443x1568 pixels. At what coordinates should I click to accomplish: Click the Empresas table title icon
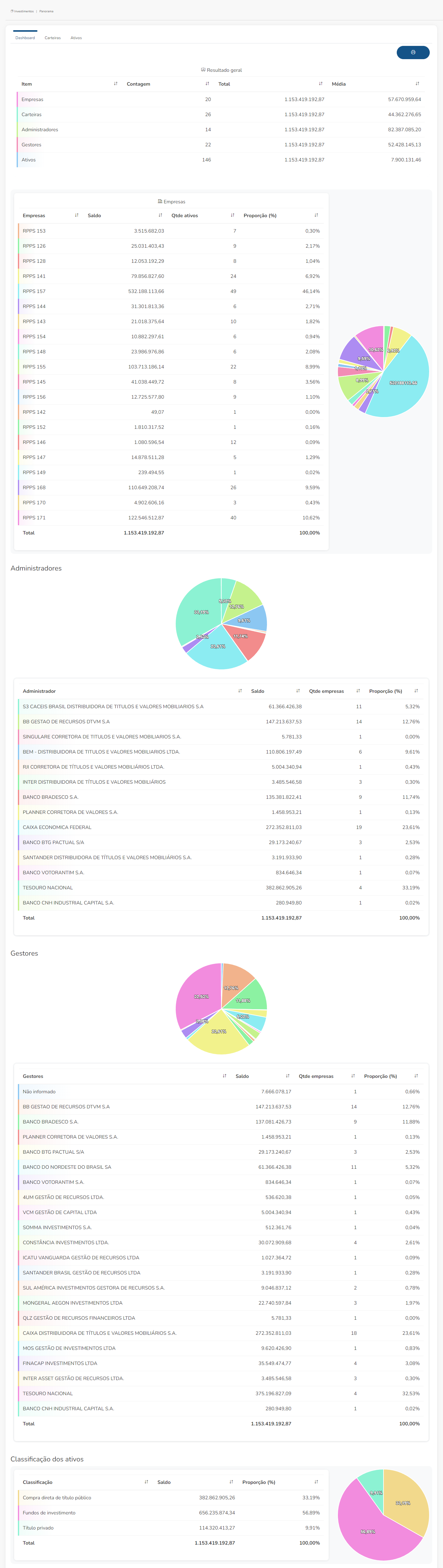click(160, 201)
